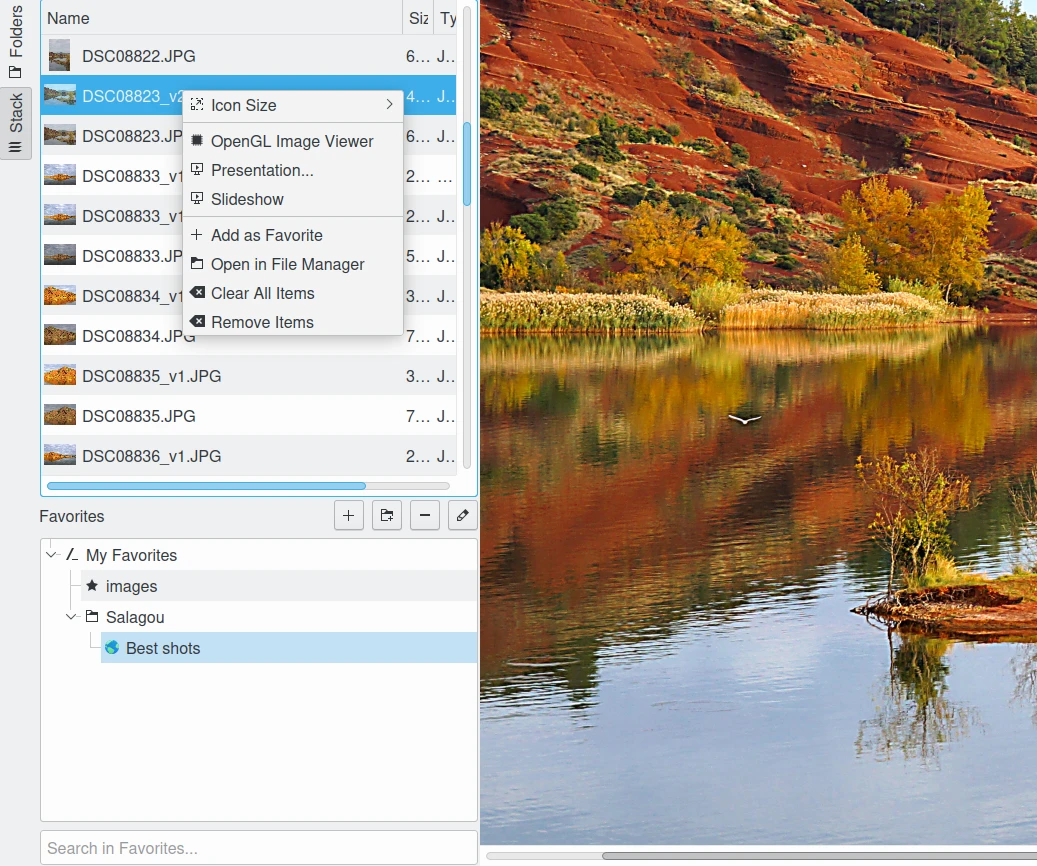Click the add favorite plus button
The height and width of the screenshot is (866, 1037).
click(348, 516)
